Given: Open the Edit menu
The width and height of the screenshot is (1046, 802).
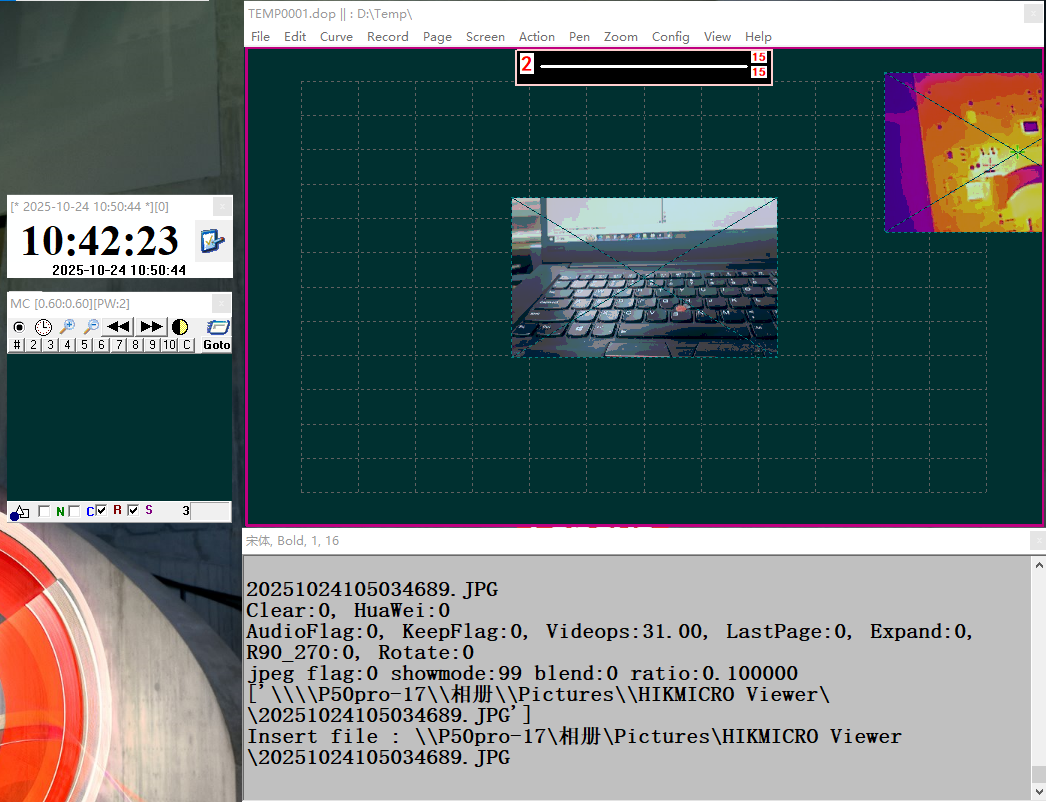Looking at the screenshot, I should pos(295,37).
